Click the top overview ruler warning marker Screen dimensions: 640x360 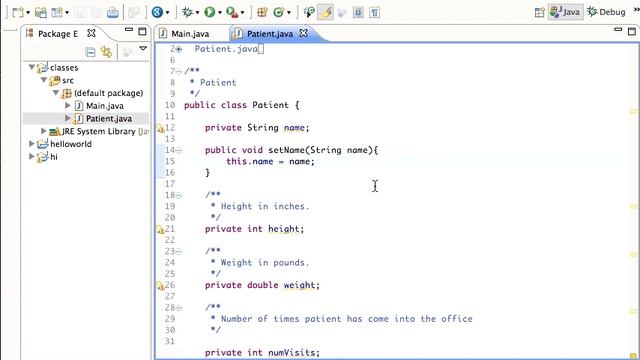click(x=633, y=111)
